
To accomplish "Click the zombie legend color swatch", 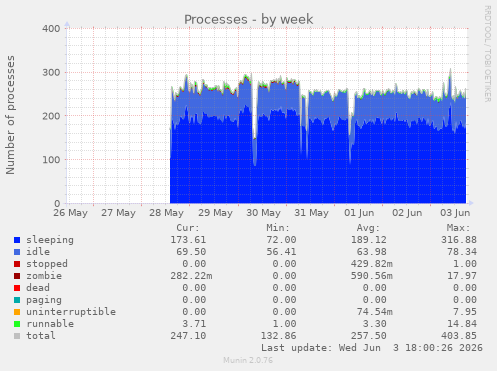I will 17,276.
